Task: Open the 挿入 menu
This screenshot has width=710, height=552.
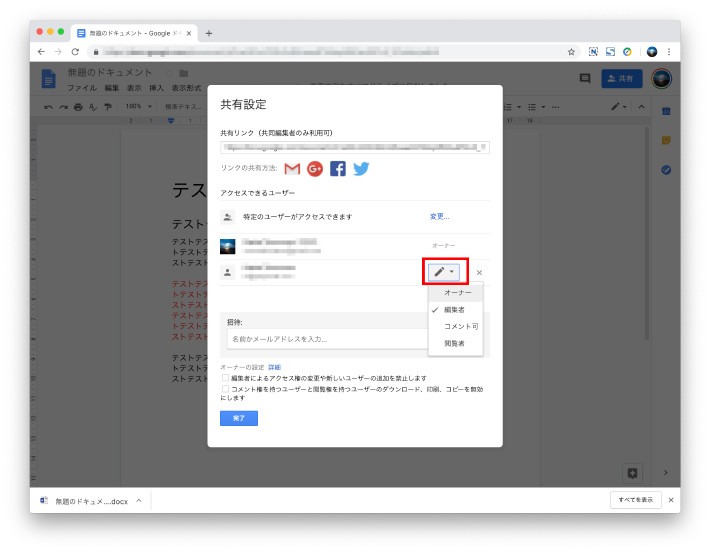Action: tap(156, 88)
